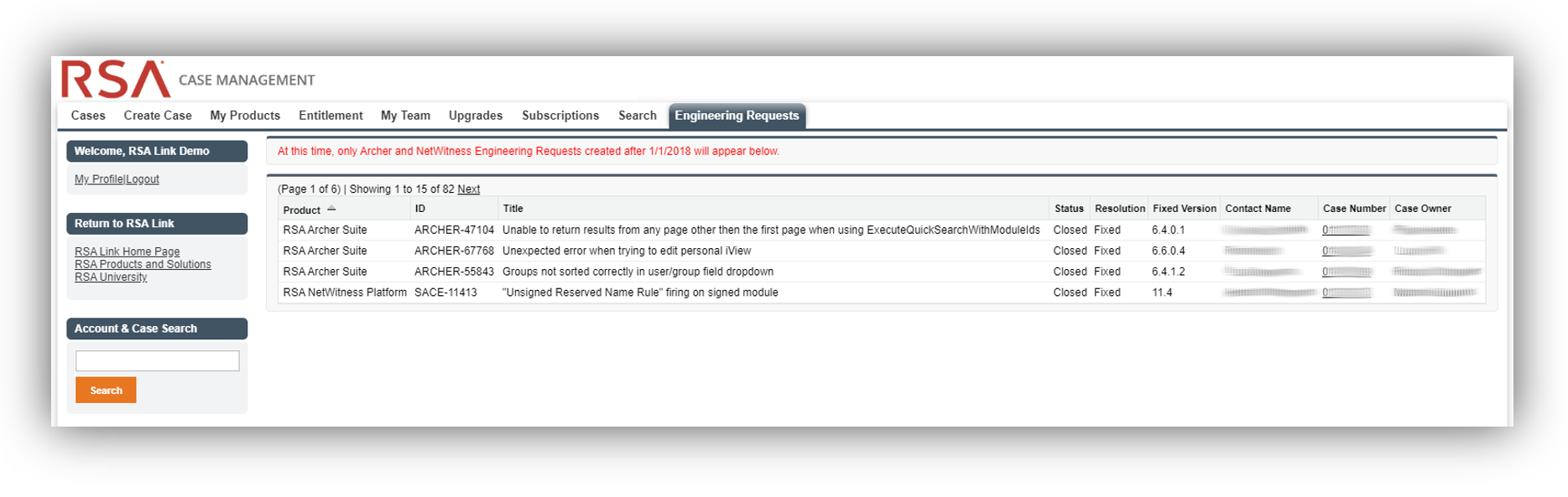Switch to My Products tab
The image size is (1568, 497).
tap(245, 116)
